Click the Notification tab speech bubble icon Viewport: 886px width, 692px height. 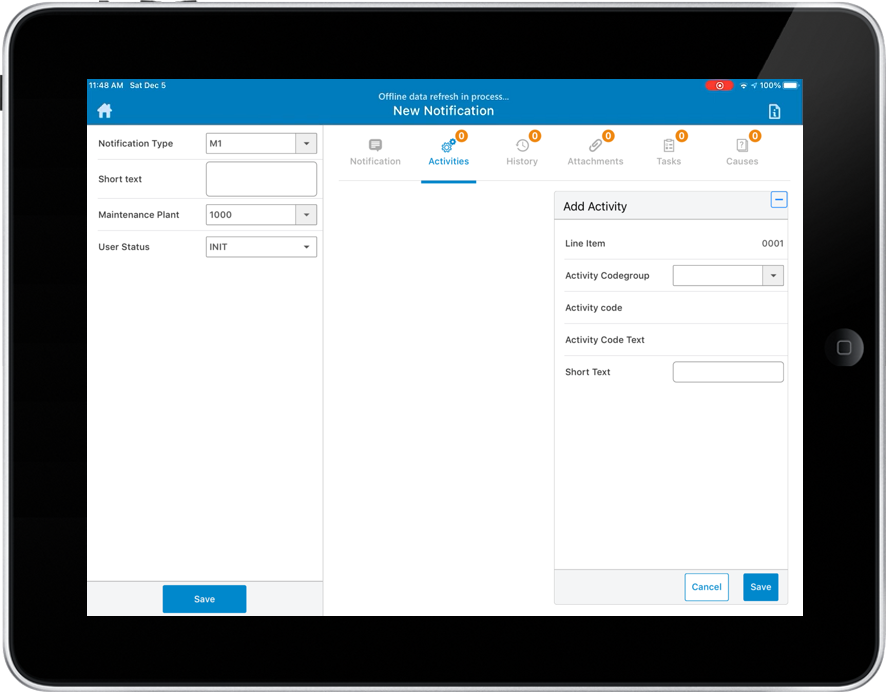[x=375, y=146]
